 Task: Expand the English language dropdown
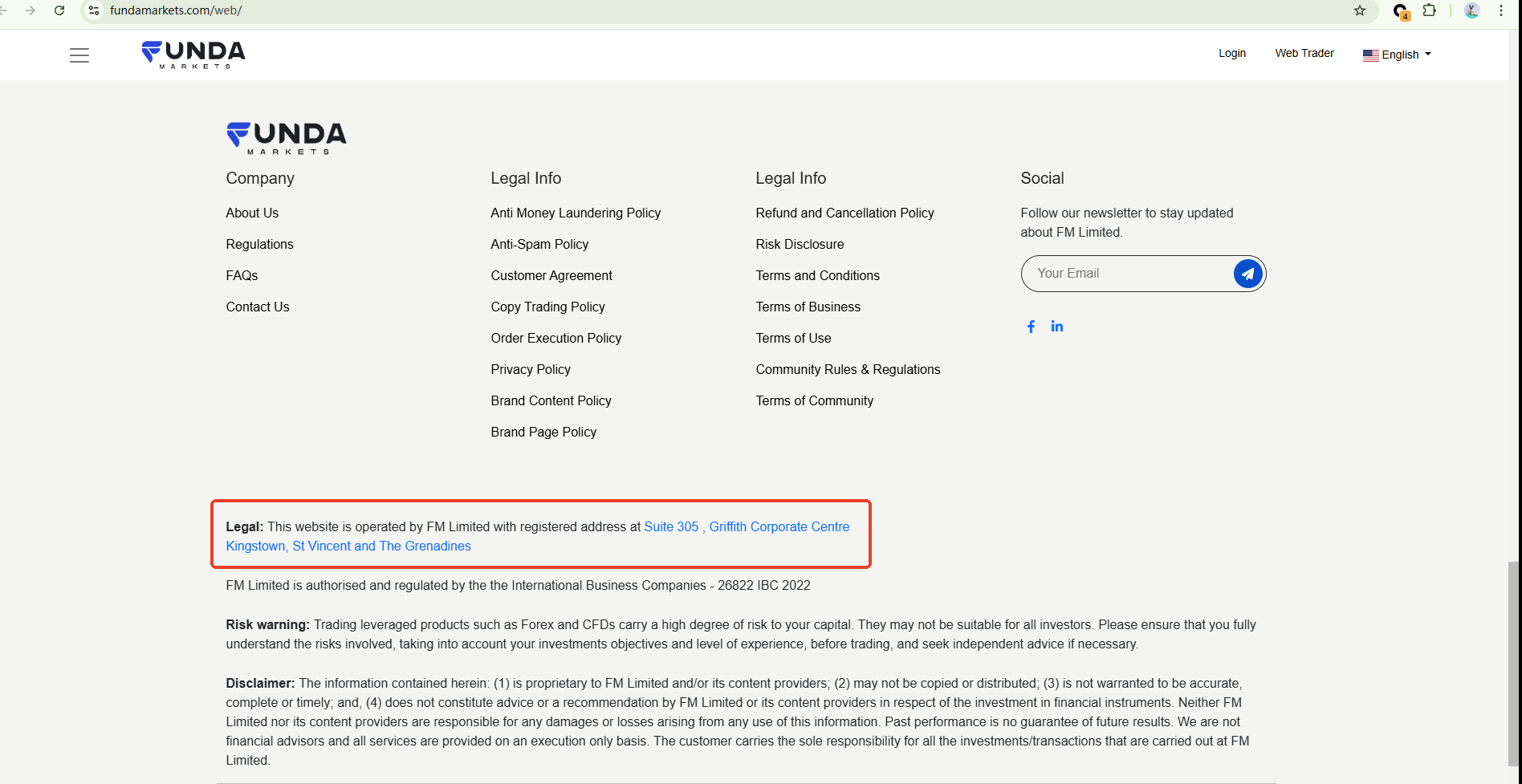point(1398,55)
